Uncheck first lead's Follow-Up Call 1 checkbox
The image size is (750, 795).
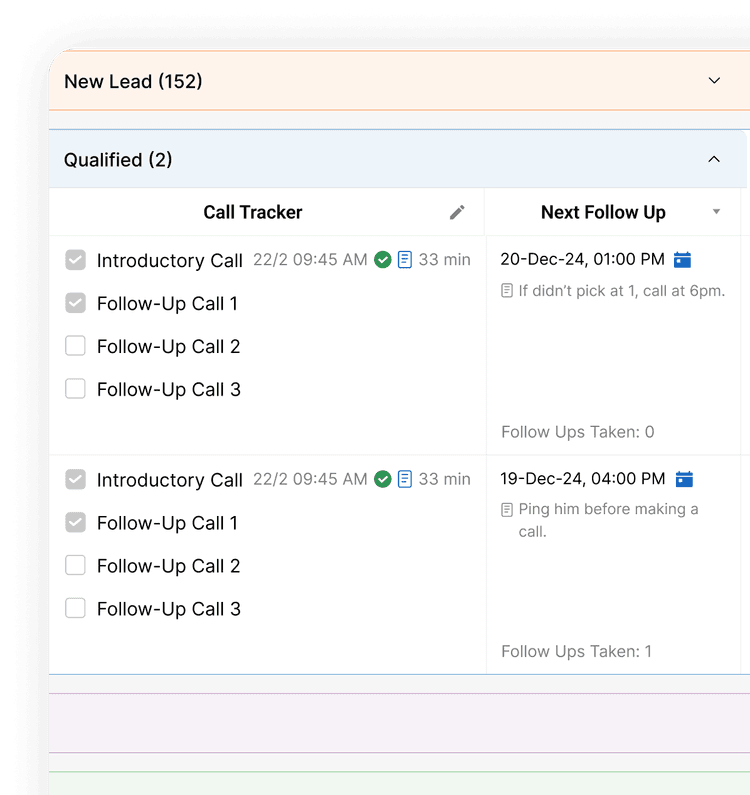[75, 303]
